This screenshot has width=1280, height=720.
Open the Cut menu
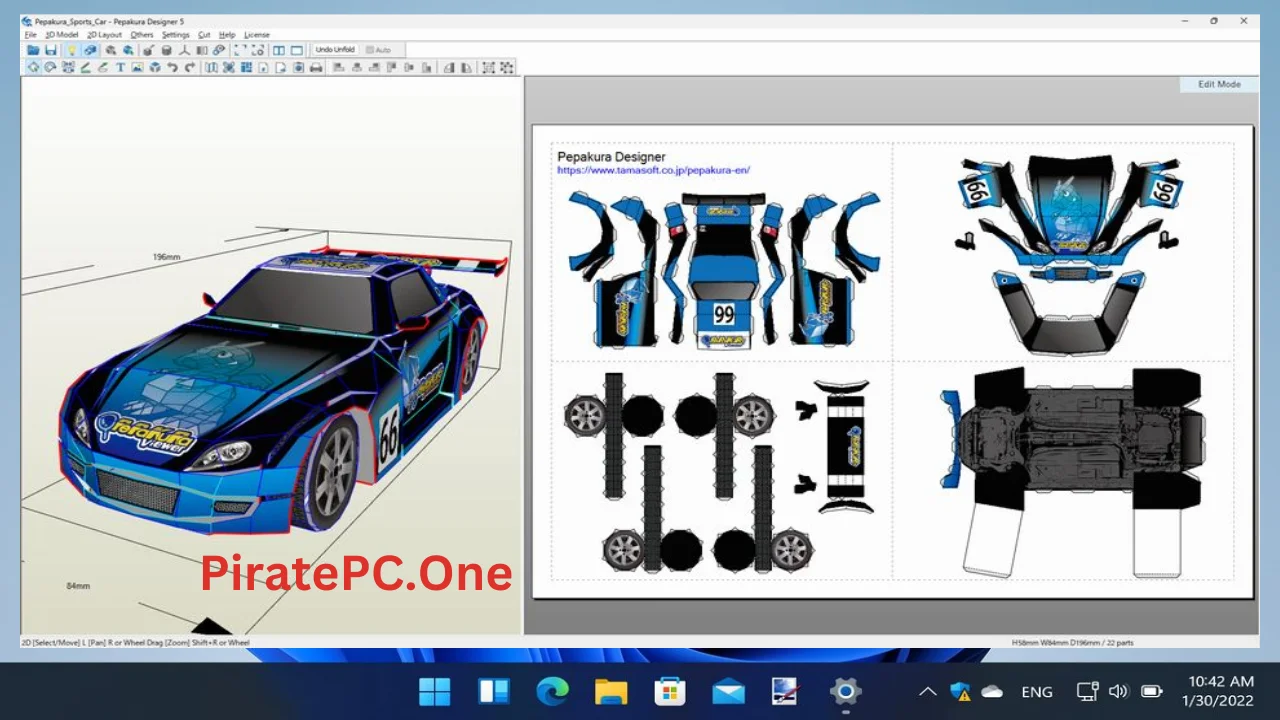pyautogui.click(x=204, y=35)
